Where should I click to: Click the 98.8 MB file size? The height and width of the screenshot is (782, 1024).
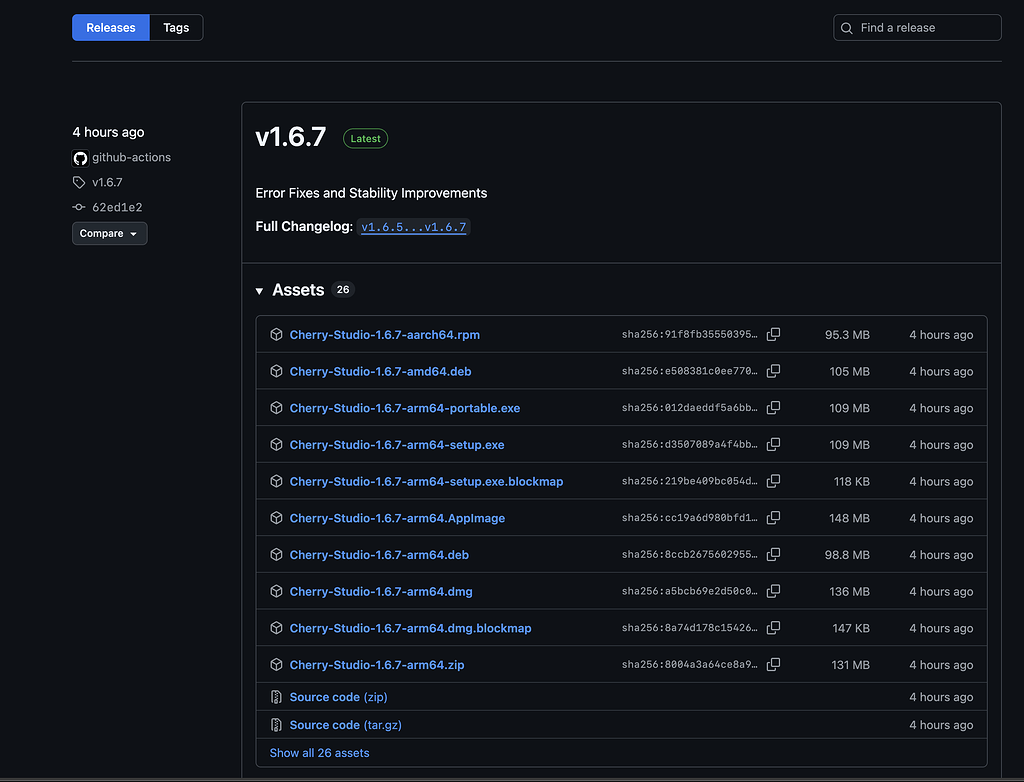pos(847,555)
